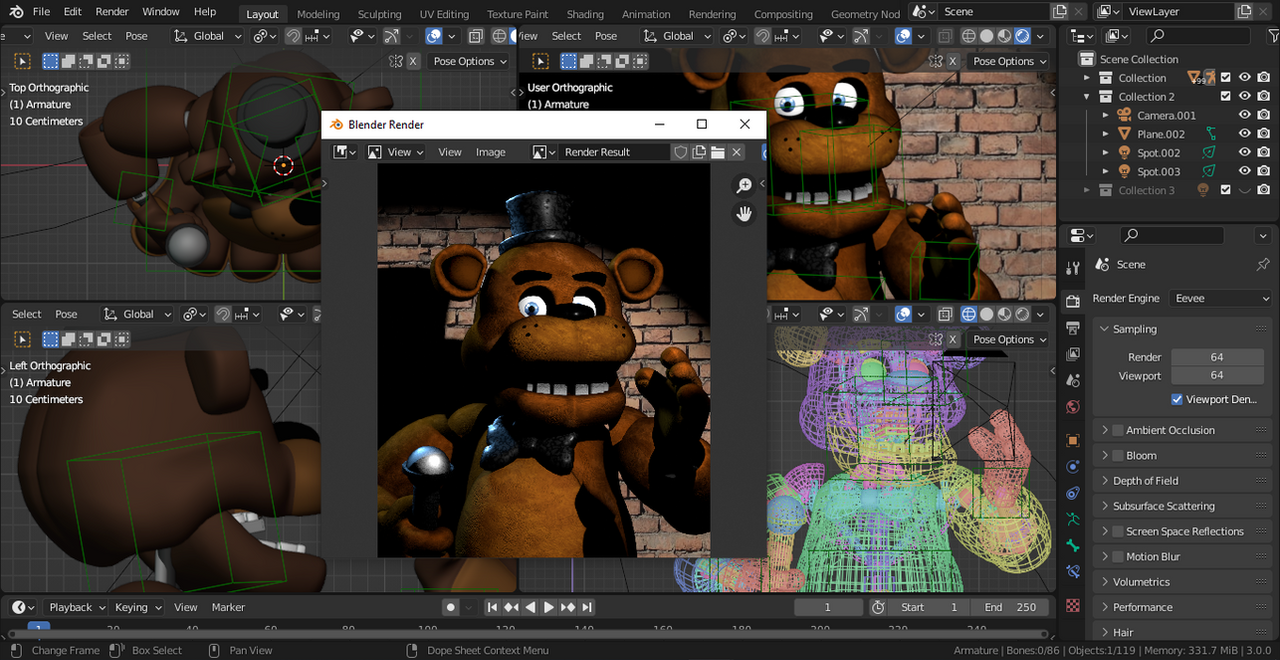The width and height of the screenshot is (1280, 660).
Task: Open the Output properties tab
Action: [x=1073, y=328]
